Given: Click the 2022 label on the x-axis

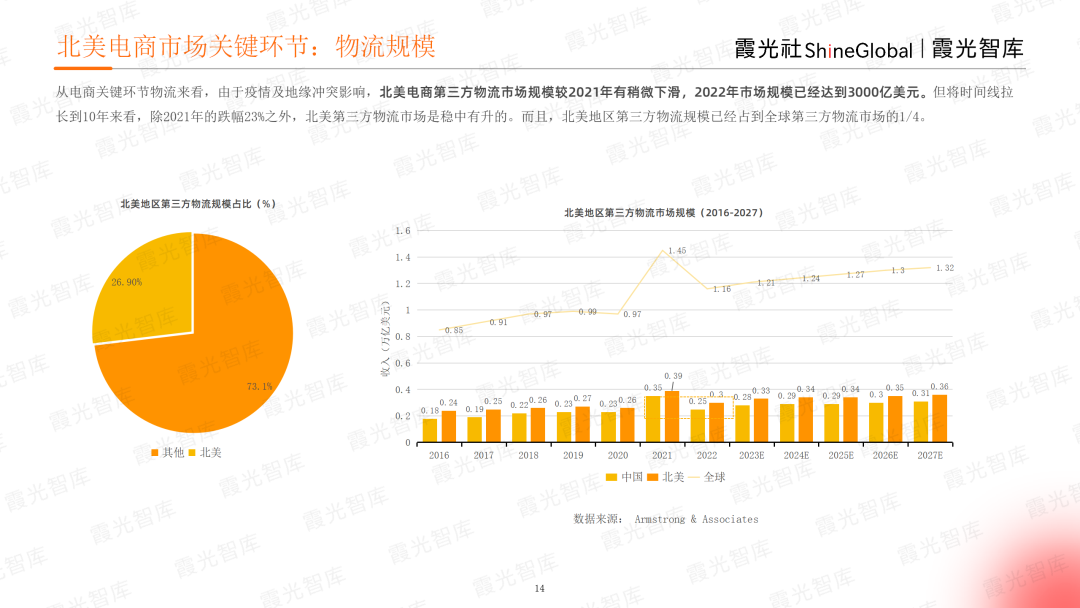Looking at the screenshot, I should (x=708, y=454).
